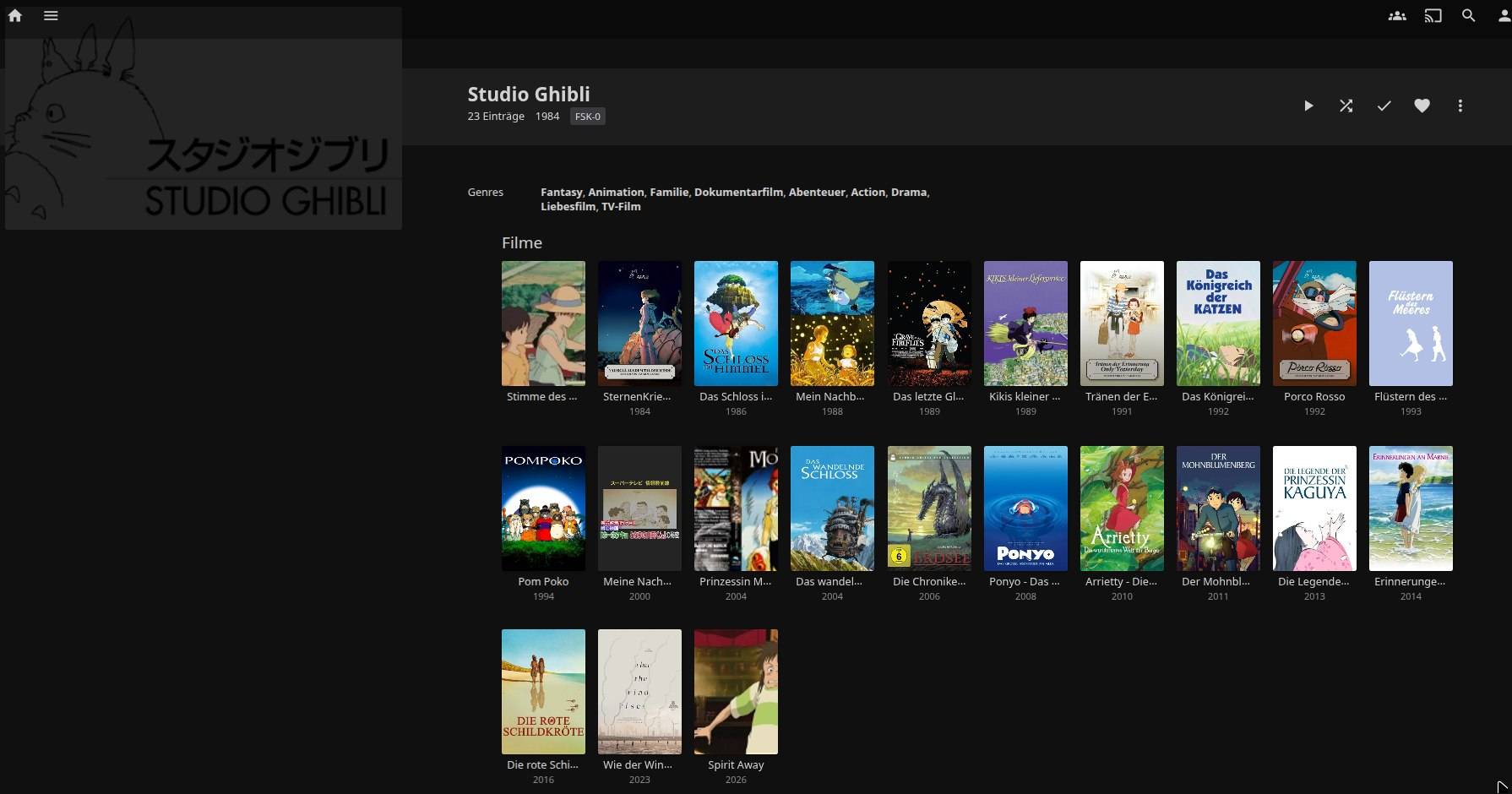Open Der Mohnblumenberg poster
The image size is (1512, 794).
pos(1218,508)
